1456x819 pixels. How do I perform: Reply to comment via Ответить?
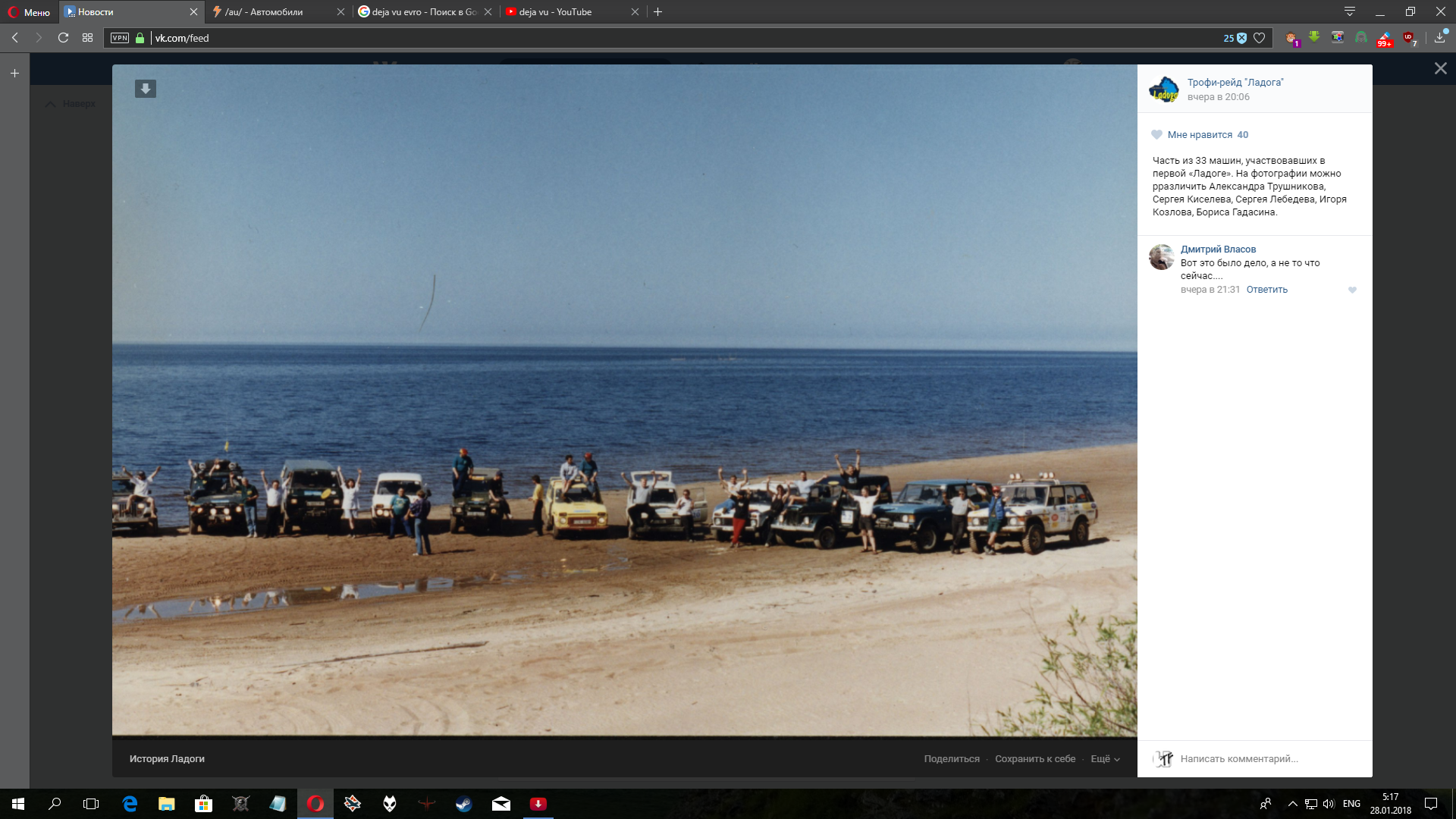pyautogui.click(x=1266, y=290)
